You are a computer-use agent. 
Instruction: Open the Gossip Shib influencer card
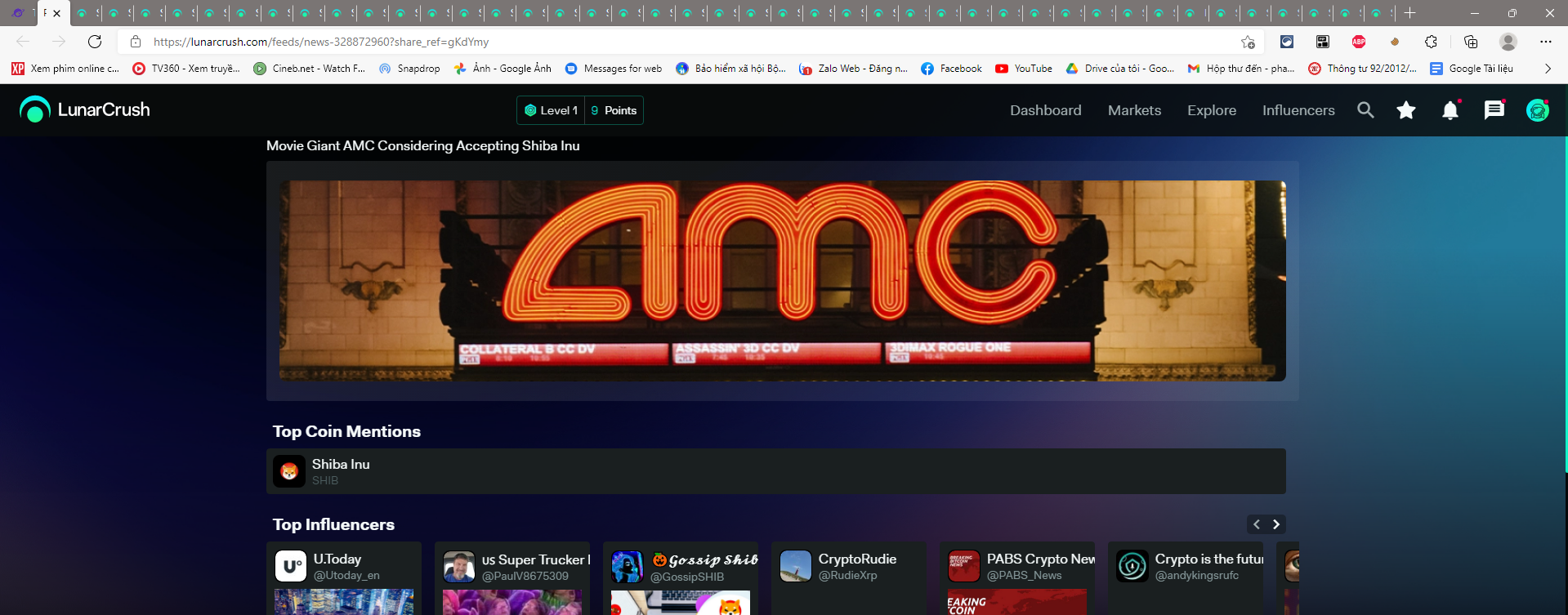coord(681,578)
